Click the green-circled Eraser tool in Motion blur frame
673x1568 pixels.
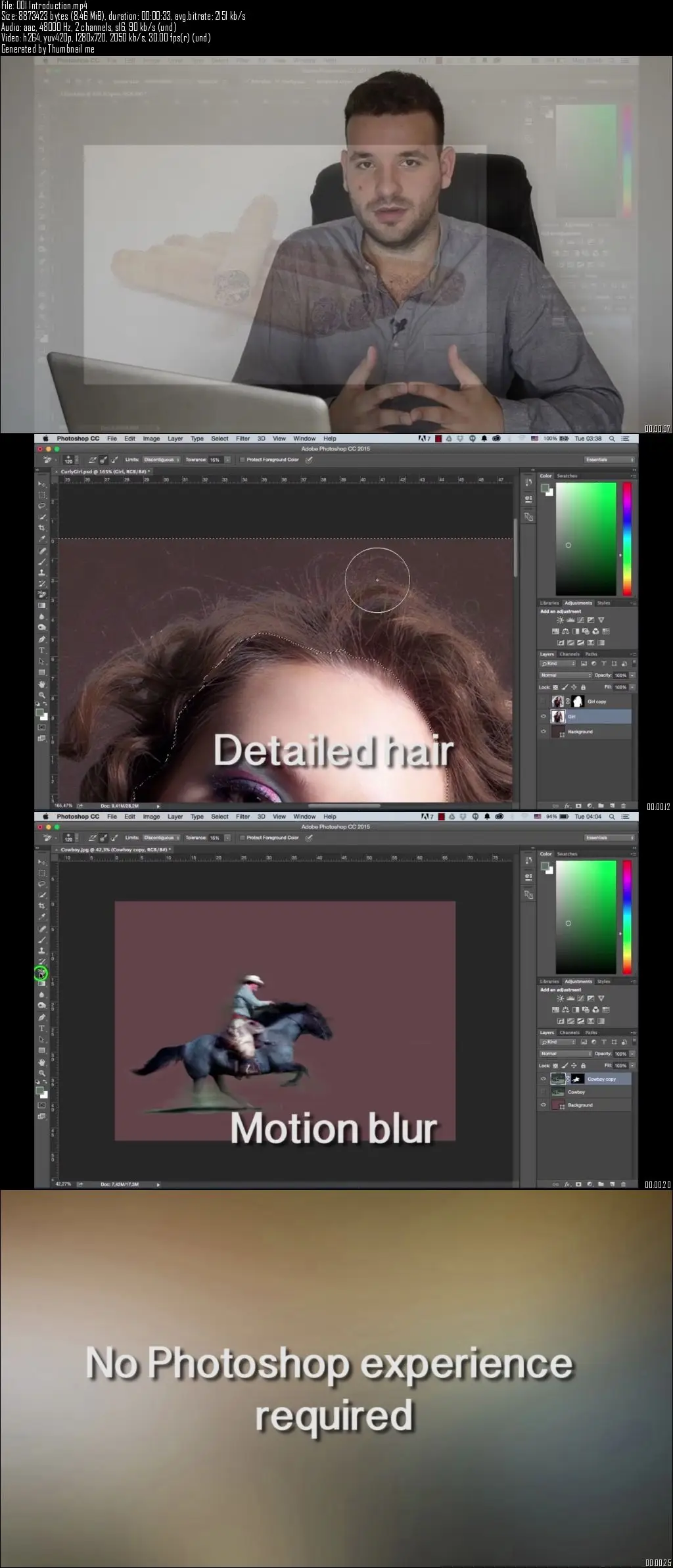click(x=41, y=974)
